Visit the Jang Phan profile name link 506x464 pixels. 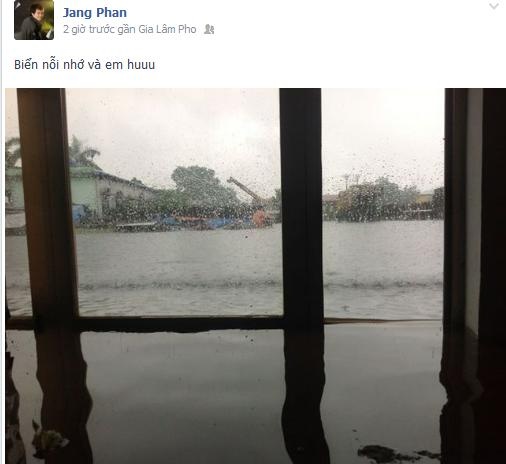[x=95, y=13]
